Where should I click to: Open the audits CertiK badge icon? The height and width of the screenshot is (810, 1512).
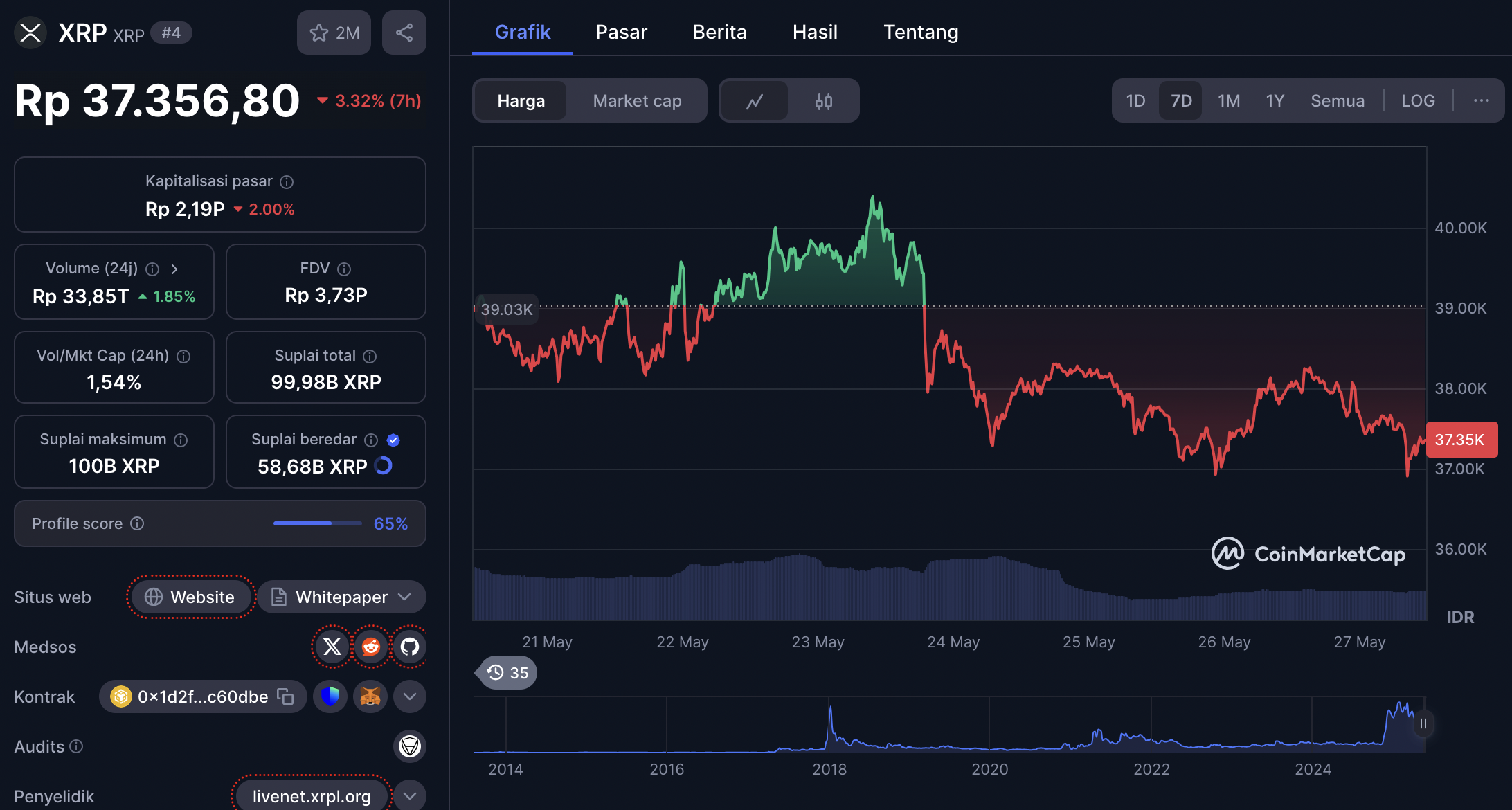click(410, 746)
